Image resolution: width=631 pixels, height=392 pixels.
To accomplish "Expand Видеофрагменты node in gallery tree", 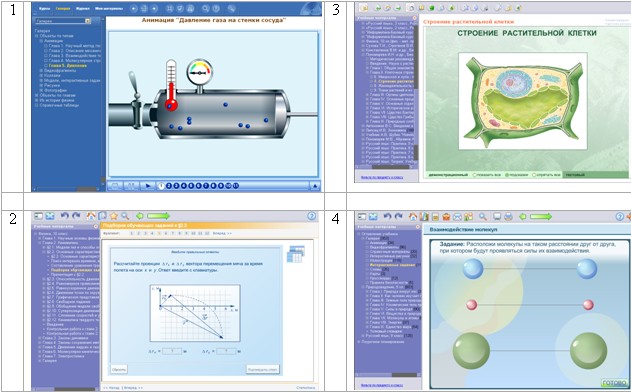I will tap(41, 70).
